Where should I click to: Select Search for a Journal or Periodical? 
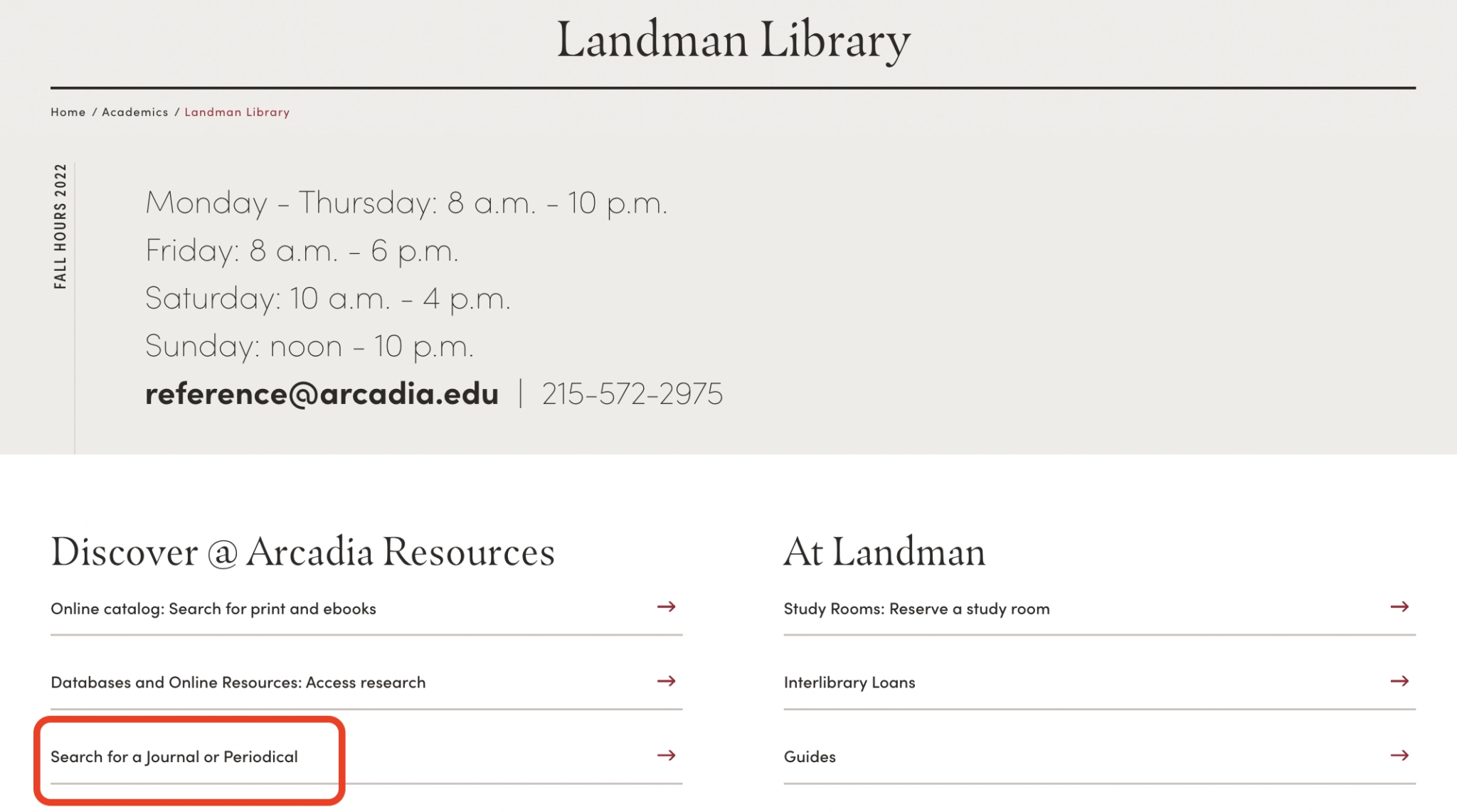[174, 757]
